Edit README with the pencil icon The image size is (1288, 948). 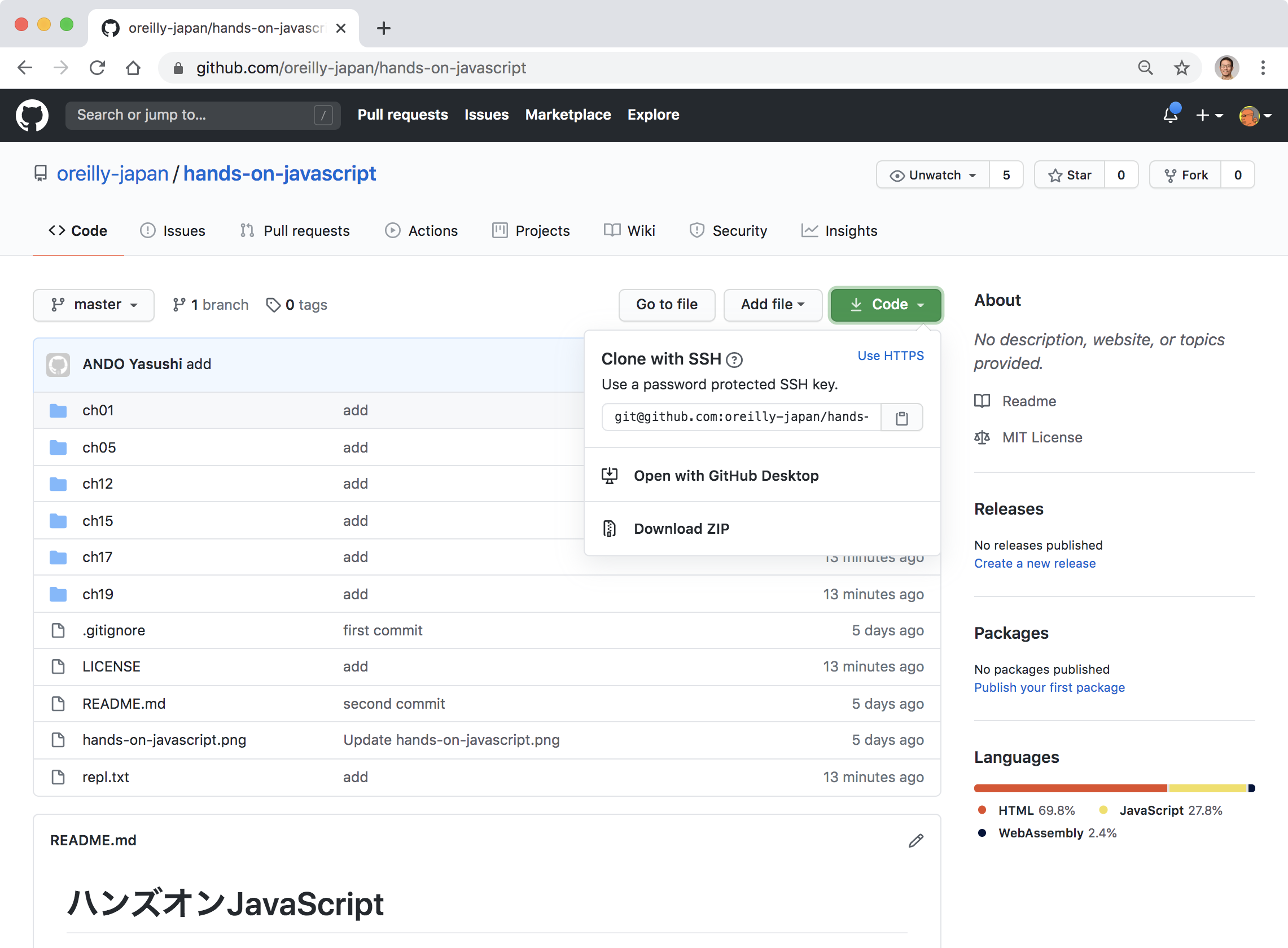(915, 841)
